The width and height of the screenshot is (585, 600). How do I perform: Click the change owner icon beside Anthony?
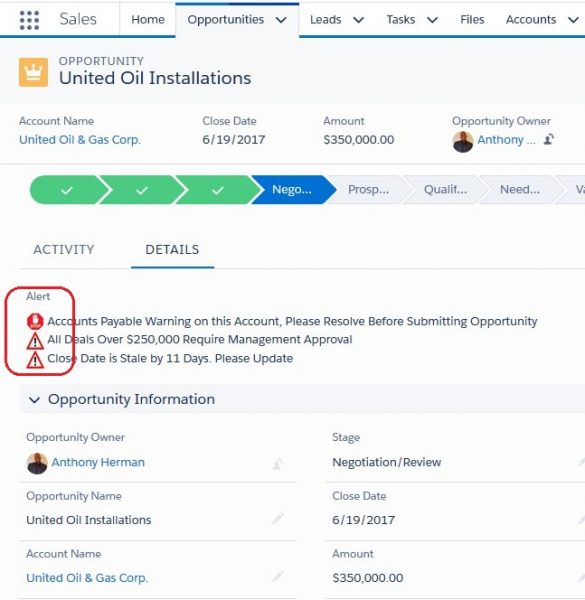click(549, 139)
